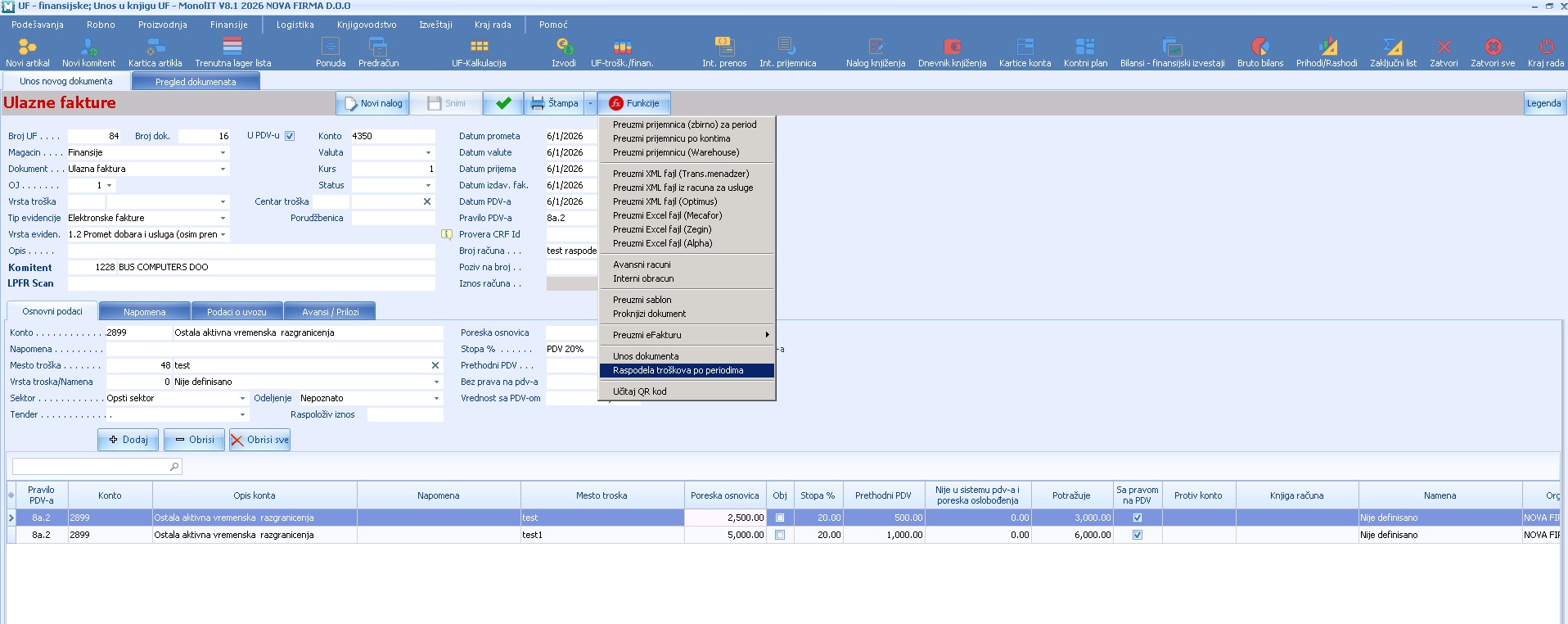Toggle the U PDV-u checkbox

tap(290, 136)
